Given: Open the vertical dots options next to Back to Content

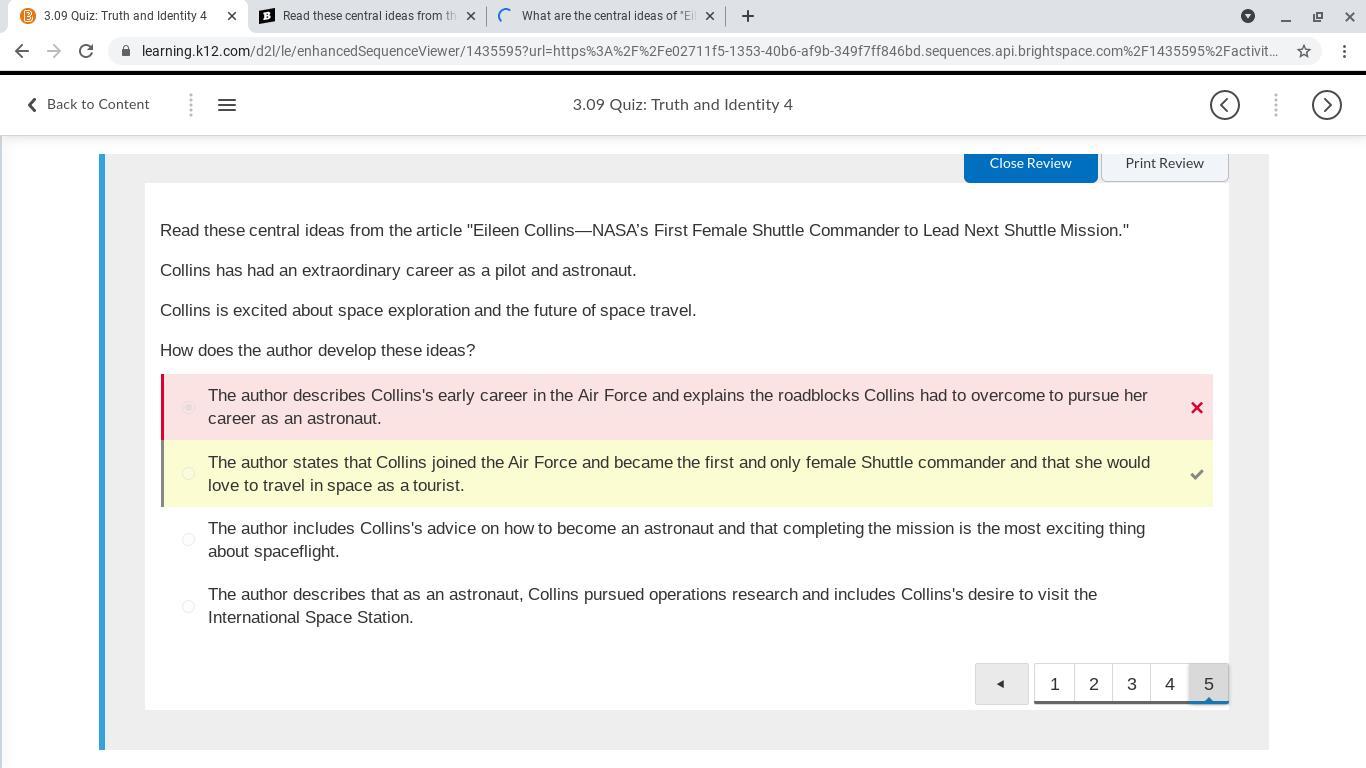Looking at the screenshot, I should click(x=191, y=105).
